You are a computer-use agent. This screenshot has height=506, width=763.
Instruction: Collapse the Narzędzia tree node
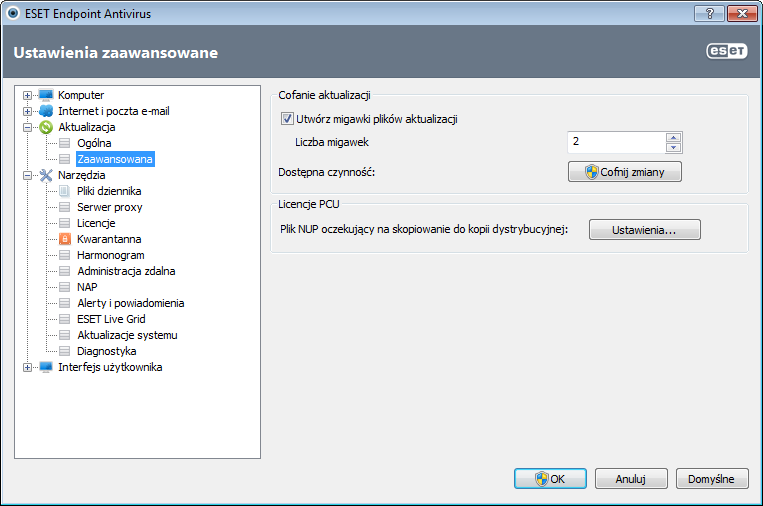pos(27,176)
